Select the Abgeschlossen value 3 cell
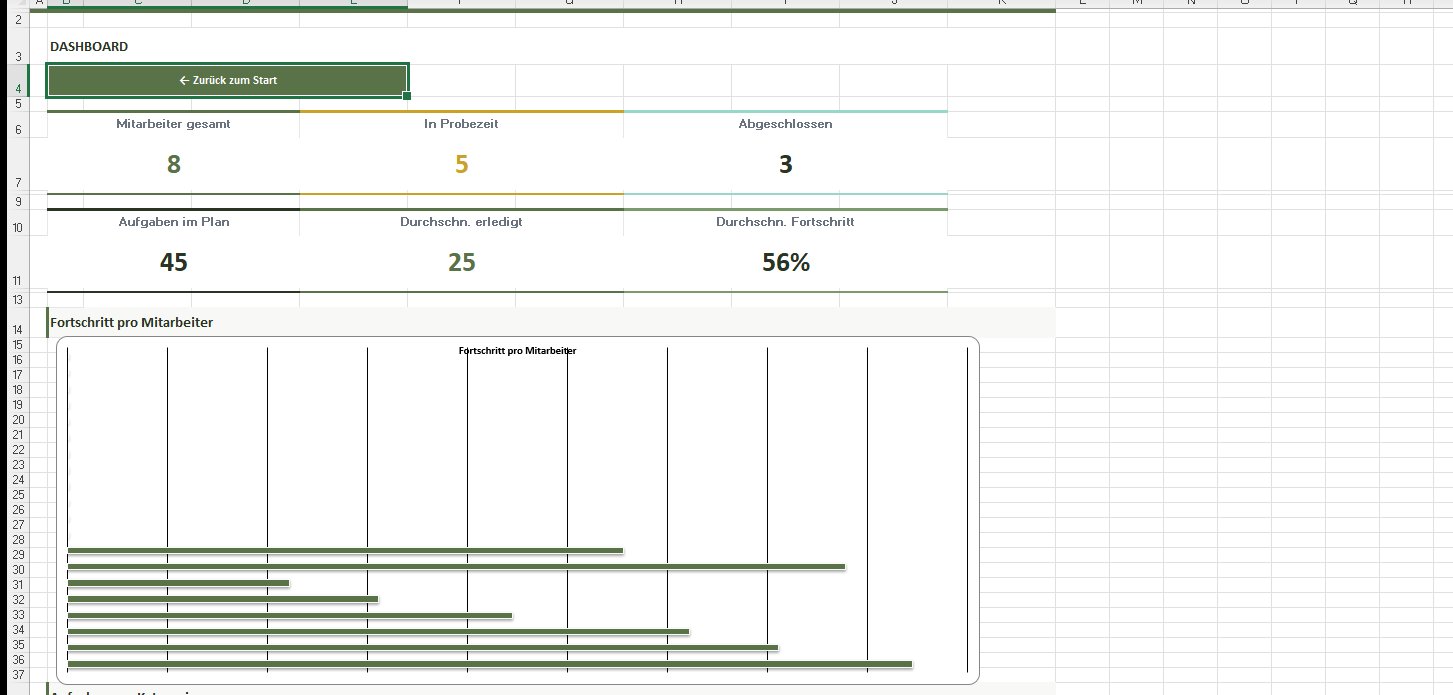Image resolution: width=1453 pixels, height=695 pixels. tap(785, 165)
